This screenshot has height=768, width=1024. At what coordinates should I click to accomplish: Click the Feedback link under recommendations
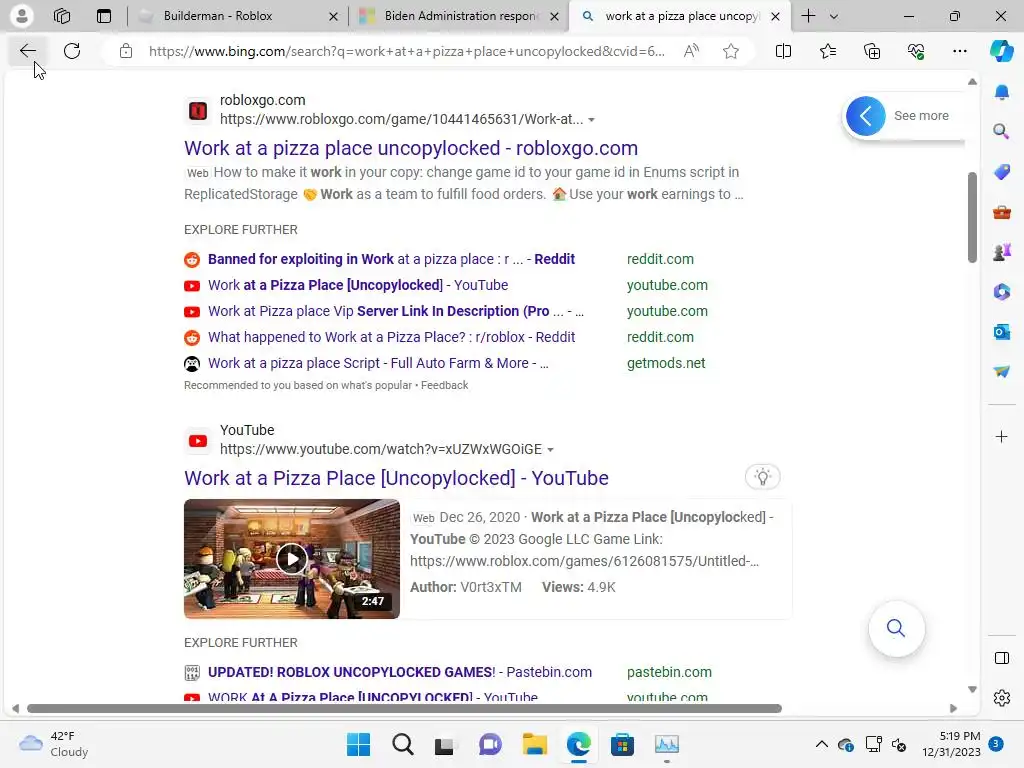444,385
